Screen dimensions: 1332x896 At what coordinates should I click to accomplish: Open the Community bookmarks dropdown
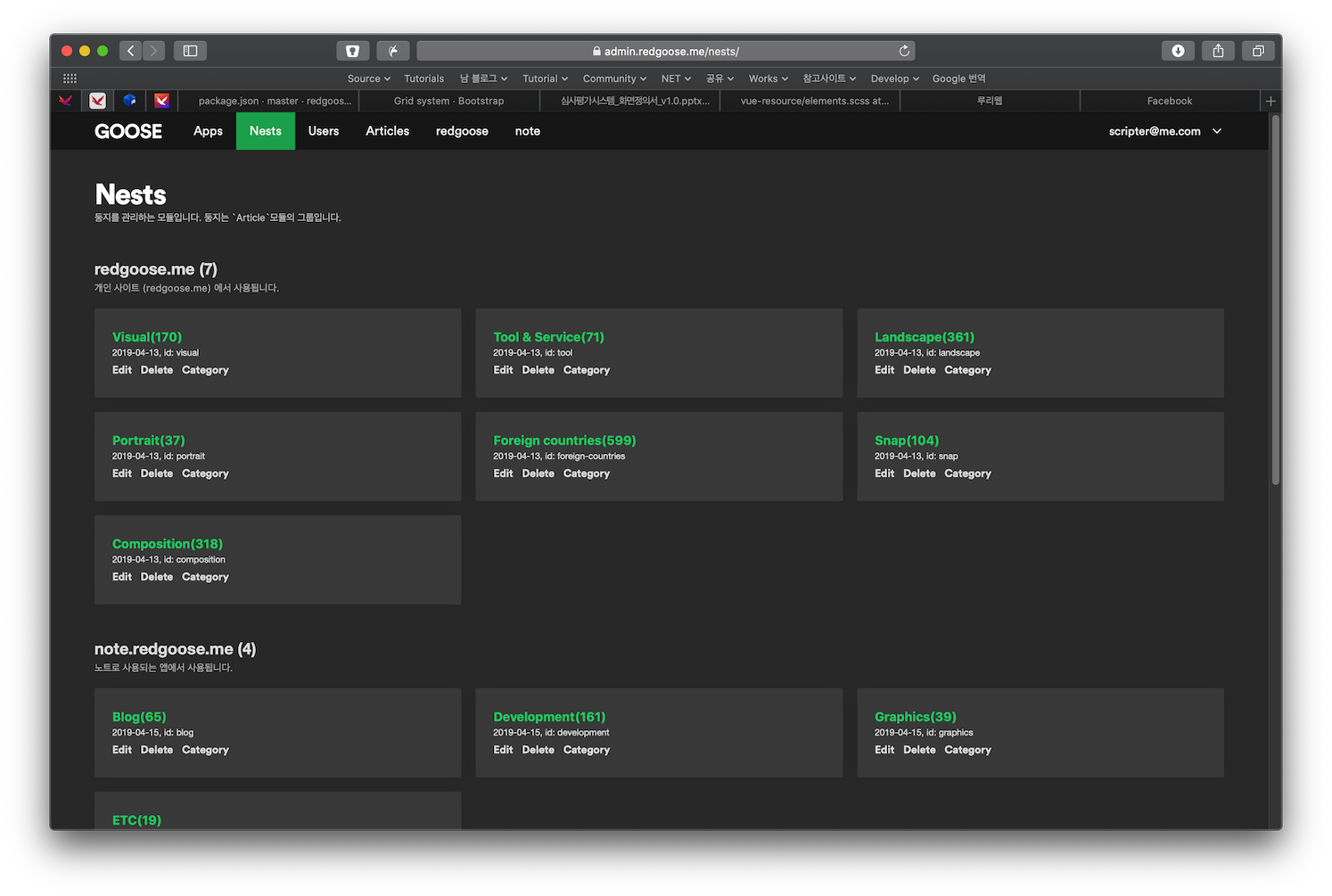click(614, 78)
